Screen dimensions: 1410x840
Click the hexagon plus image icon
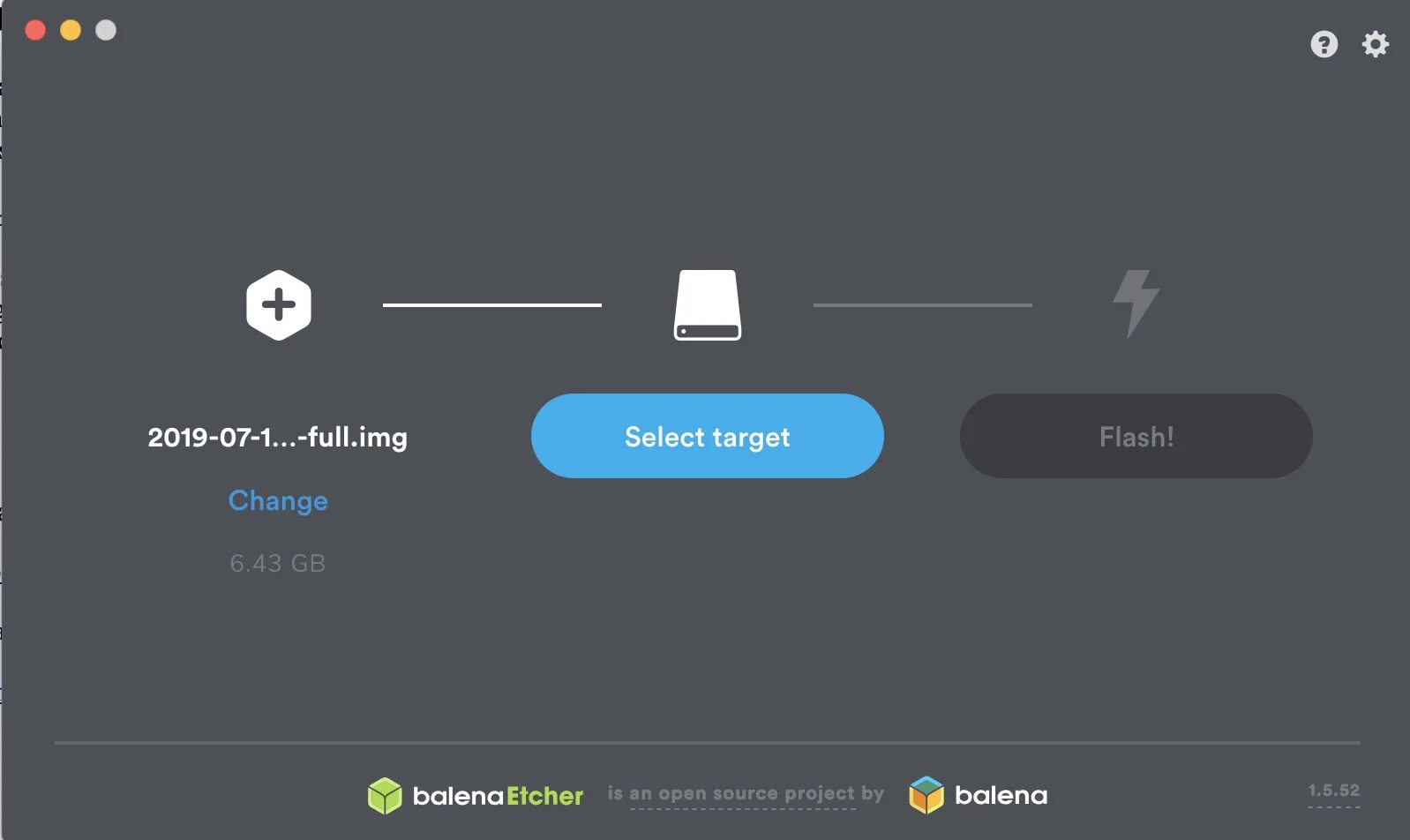(279, 305)
